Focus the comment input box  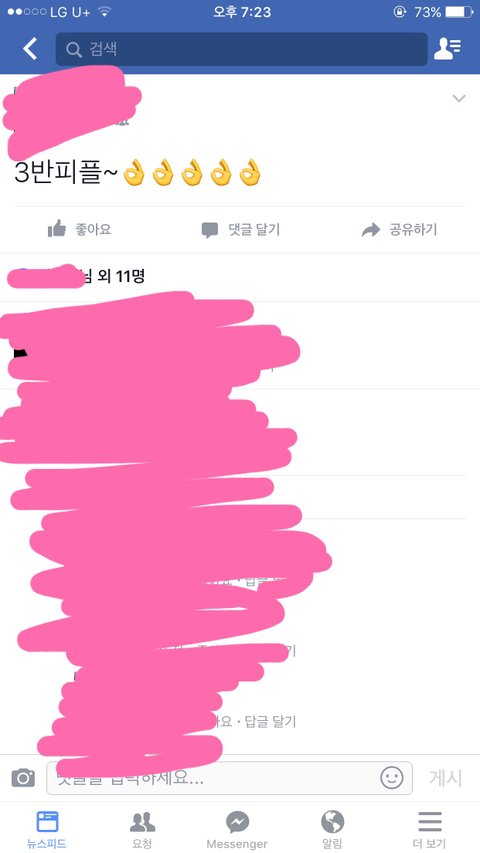tap(229, 778)
